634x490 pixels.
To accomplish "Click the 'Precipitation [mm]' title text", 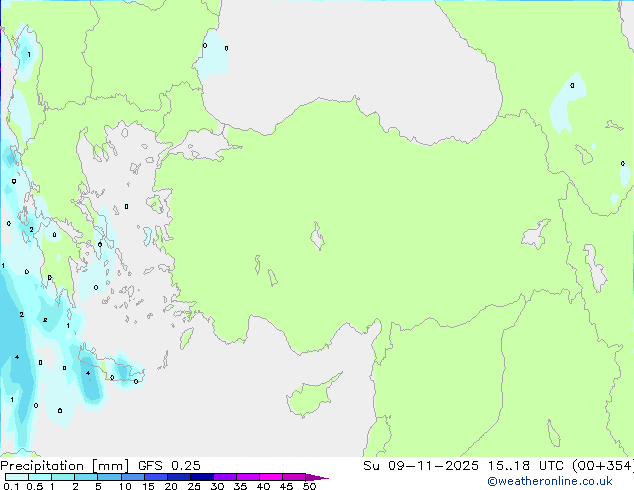I will (65, 466).
